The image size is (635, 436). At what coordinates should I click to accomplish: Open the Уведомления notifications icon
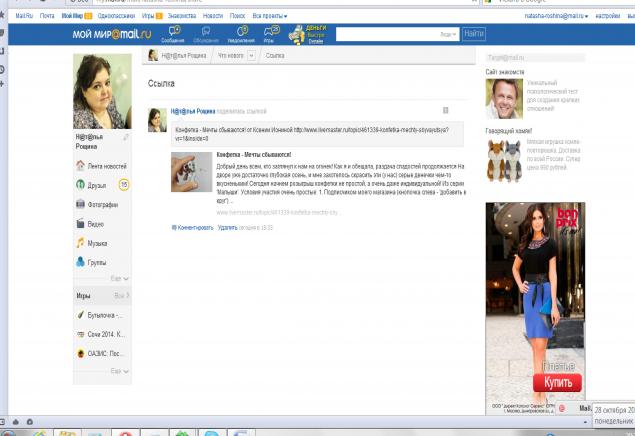242,31
